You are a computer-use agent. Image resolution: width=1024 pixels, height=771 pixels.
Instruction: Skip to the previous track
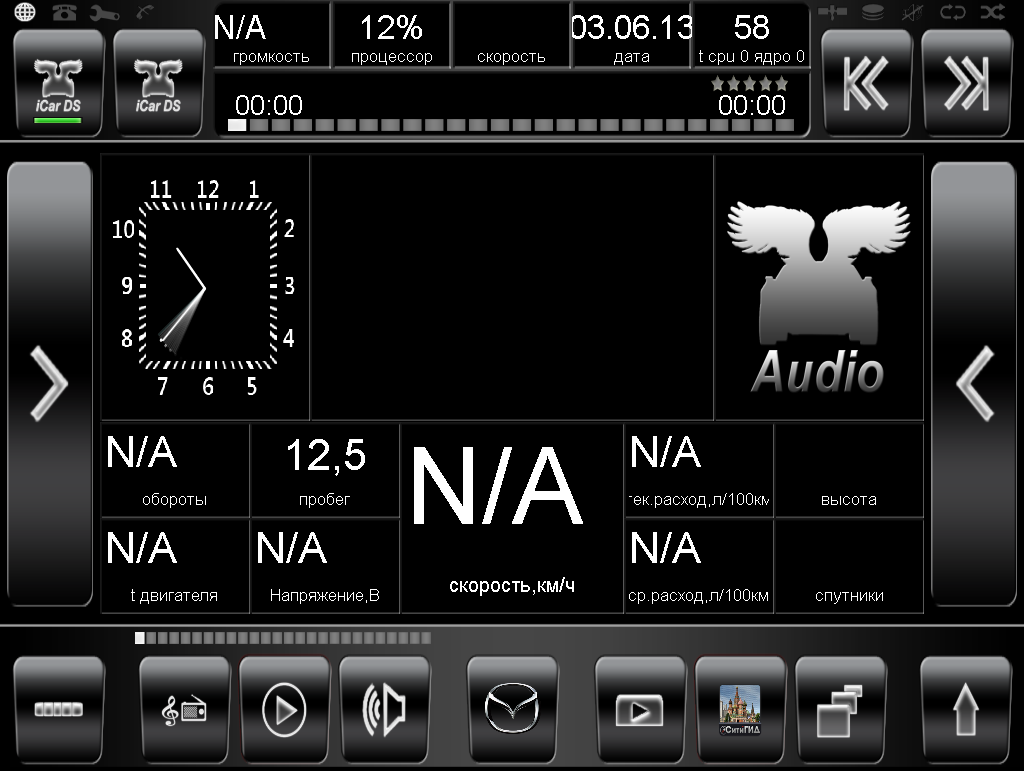click(866, 85)
